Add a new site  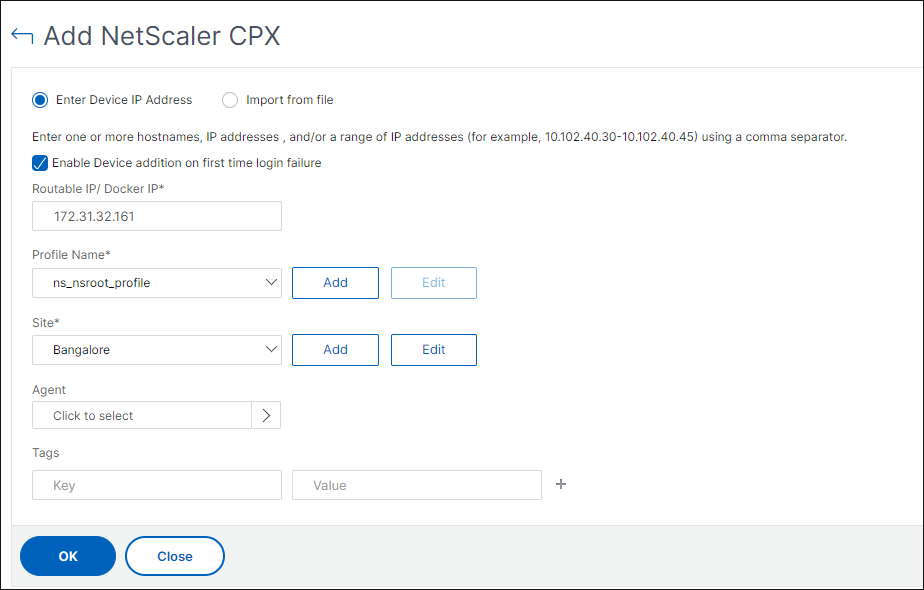coord(335,350)
